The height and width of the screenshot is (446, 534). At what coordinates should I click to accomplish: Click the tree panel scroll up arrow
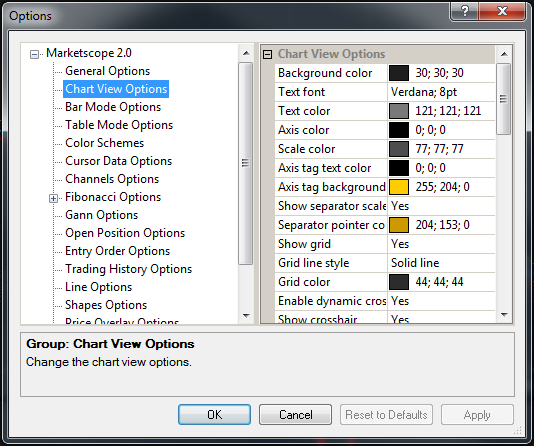pos(246,53)
